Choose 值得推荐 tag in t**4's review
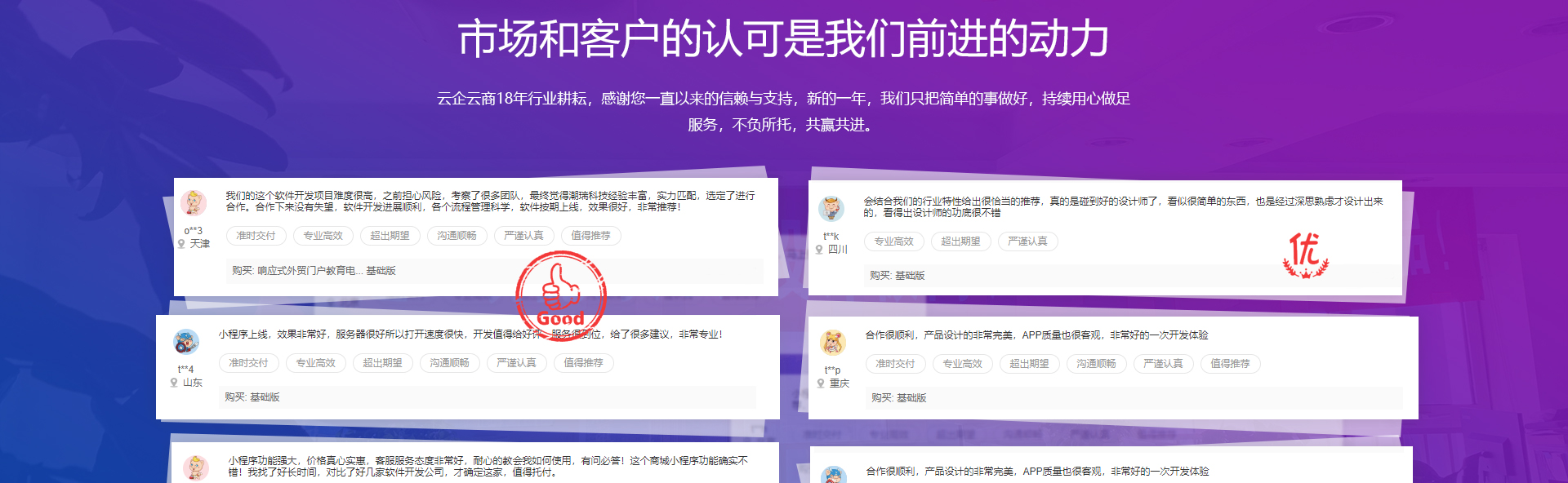 [584, 363]
